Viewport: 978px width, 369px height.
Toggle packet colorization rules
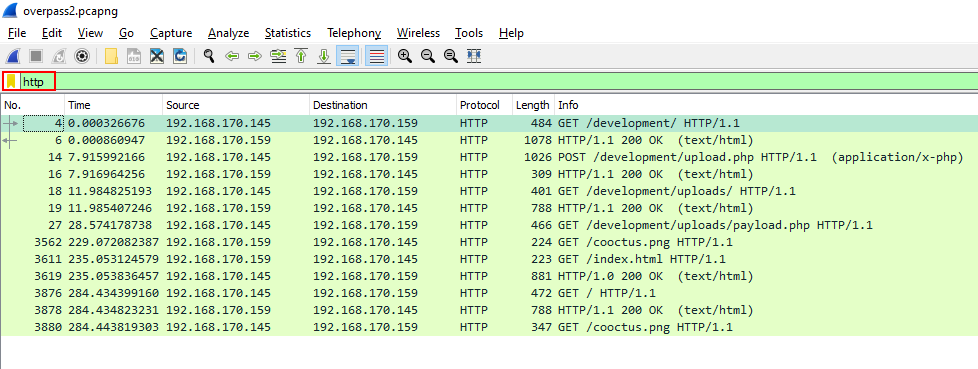tap(376, 56)
